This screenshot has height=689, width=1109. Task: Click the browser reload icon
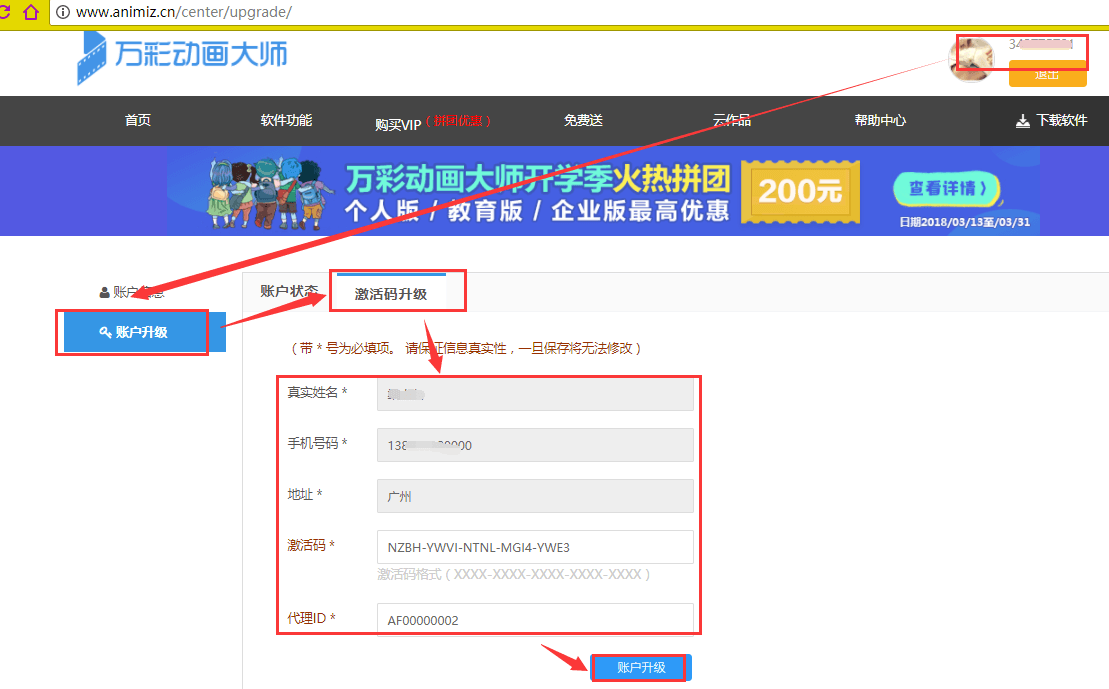[x=5, y=12]
